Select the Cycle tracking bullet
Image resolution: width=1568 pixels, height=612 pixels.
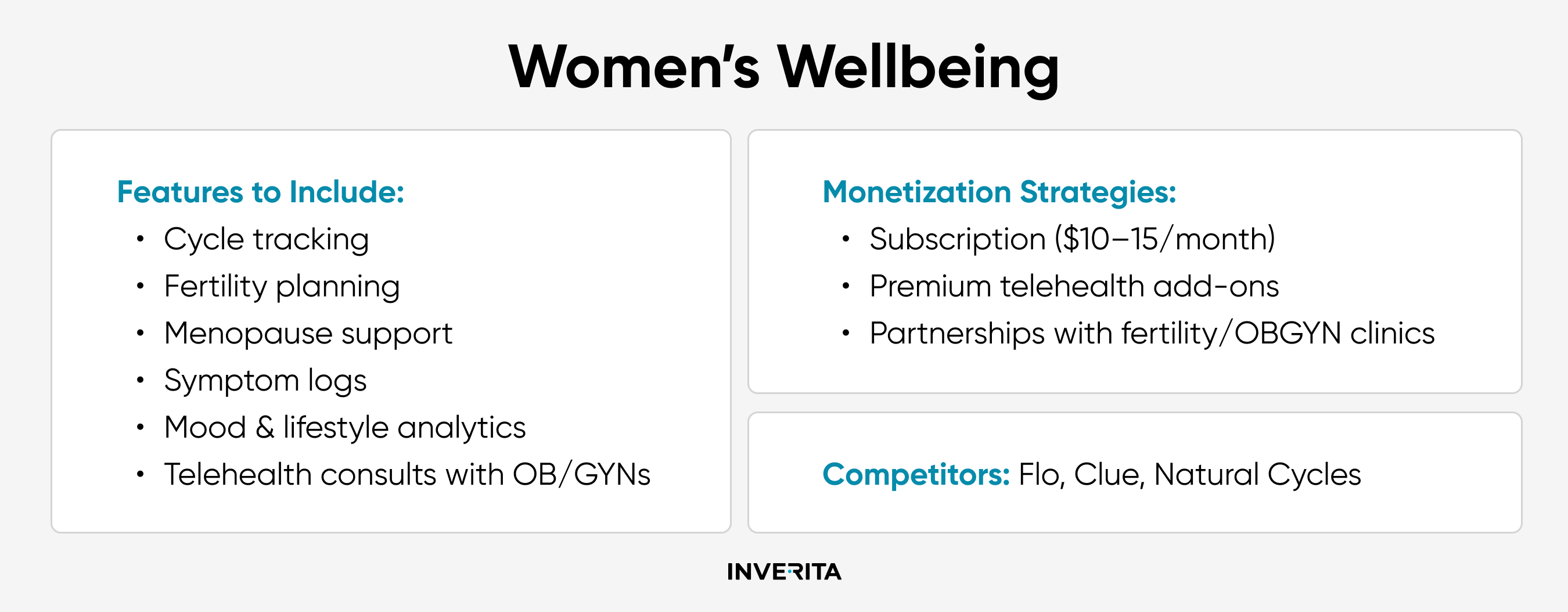267,239
